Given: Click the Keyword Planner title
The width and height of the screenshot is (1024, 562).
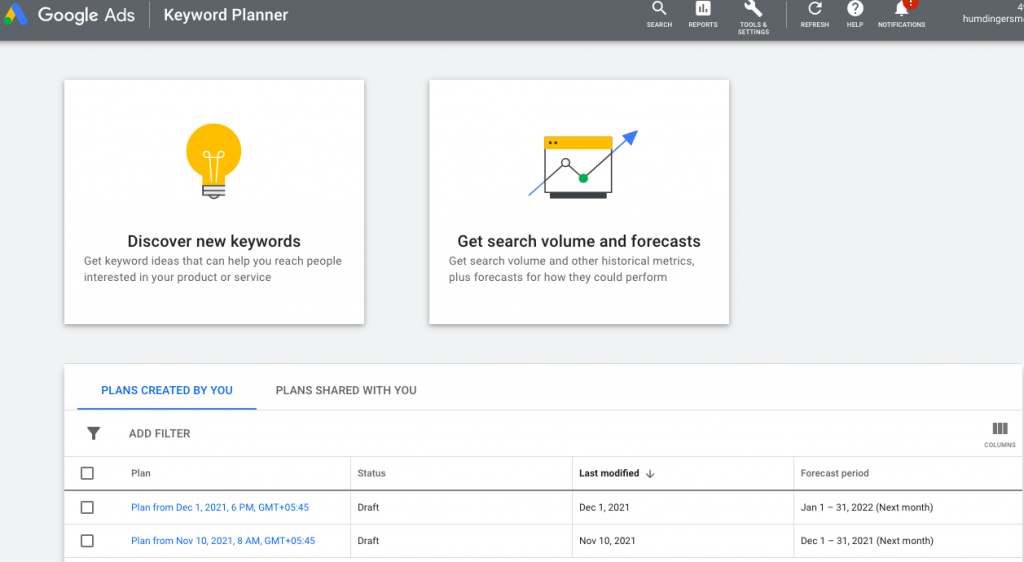Looking at the screenshot, I should (x=225, y=15).
